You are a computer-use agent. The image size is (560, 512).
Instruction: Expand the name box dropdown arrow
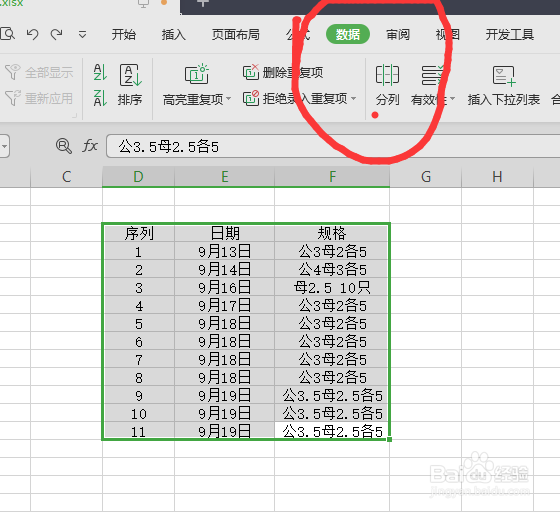coord(4,146)
